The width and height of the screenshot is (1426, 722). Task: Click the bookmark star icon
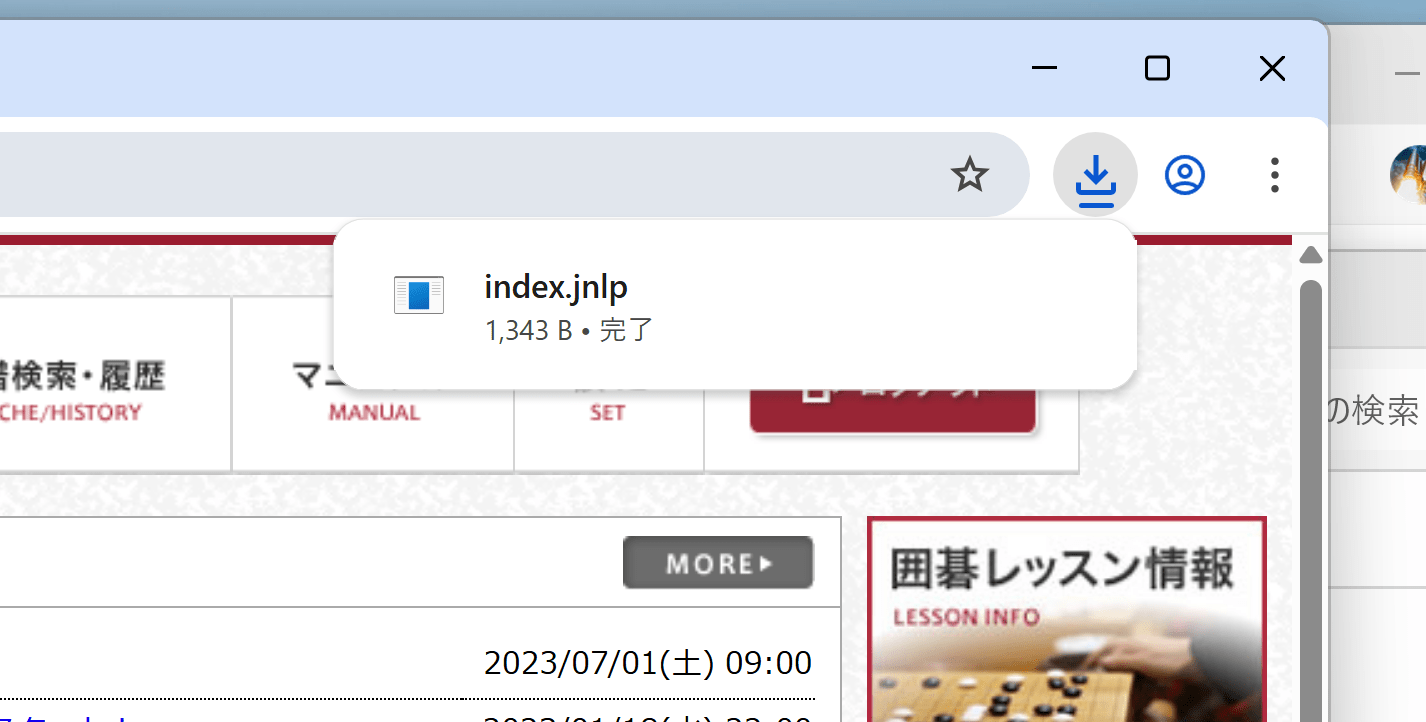tap(969, 174)
